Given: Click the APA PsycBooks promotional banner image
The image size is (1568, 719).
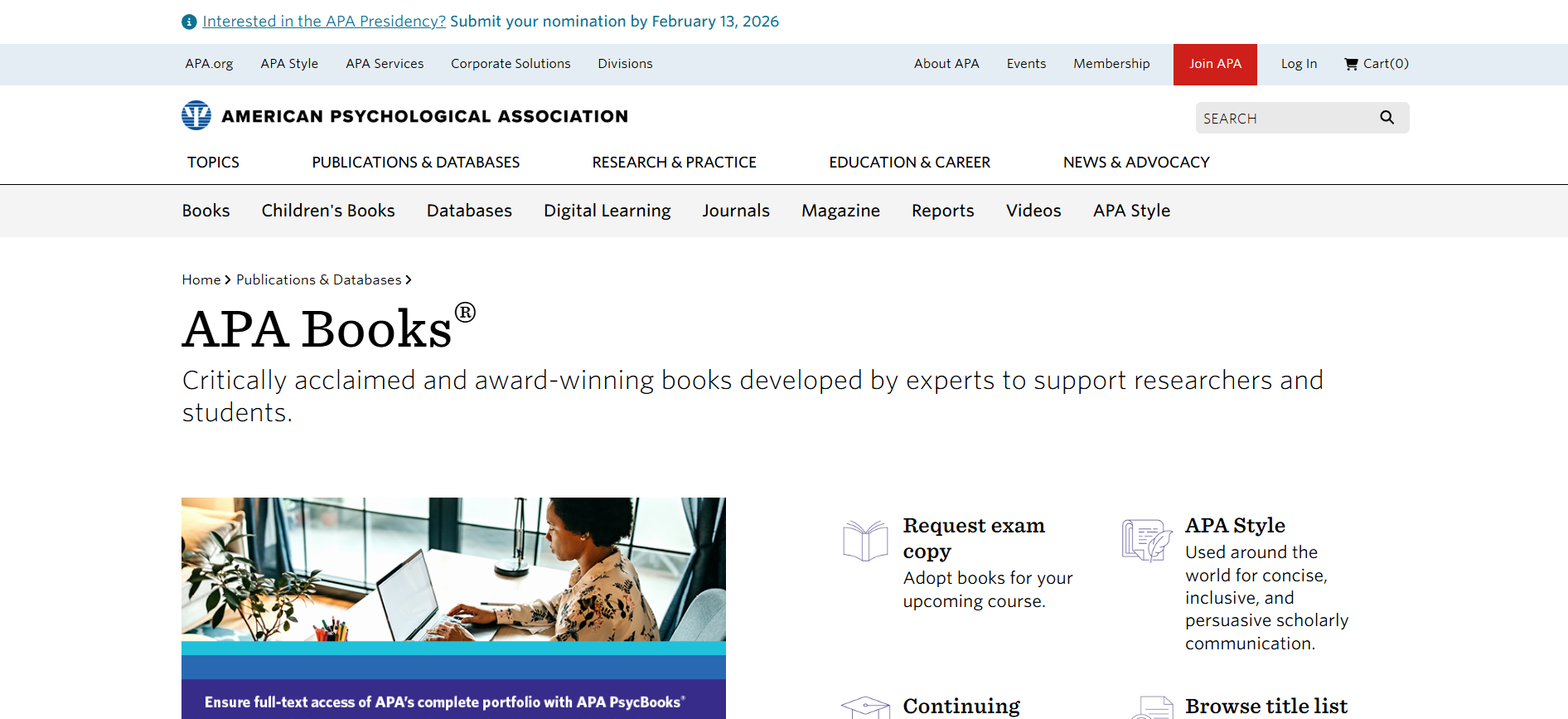Looking at the screenshot, I should tap(453, 608).
